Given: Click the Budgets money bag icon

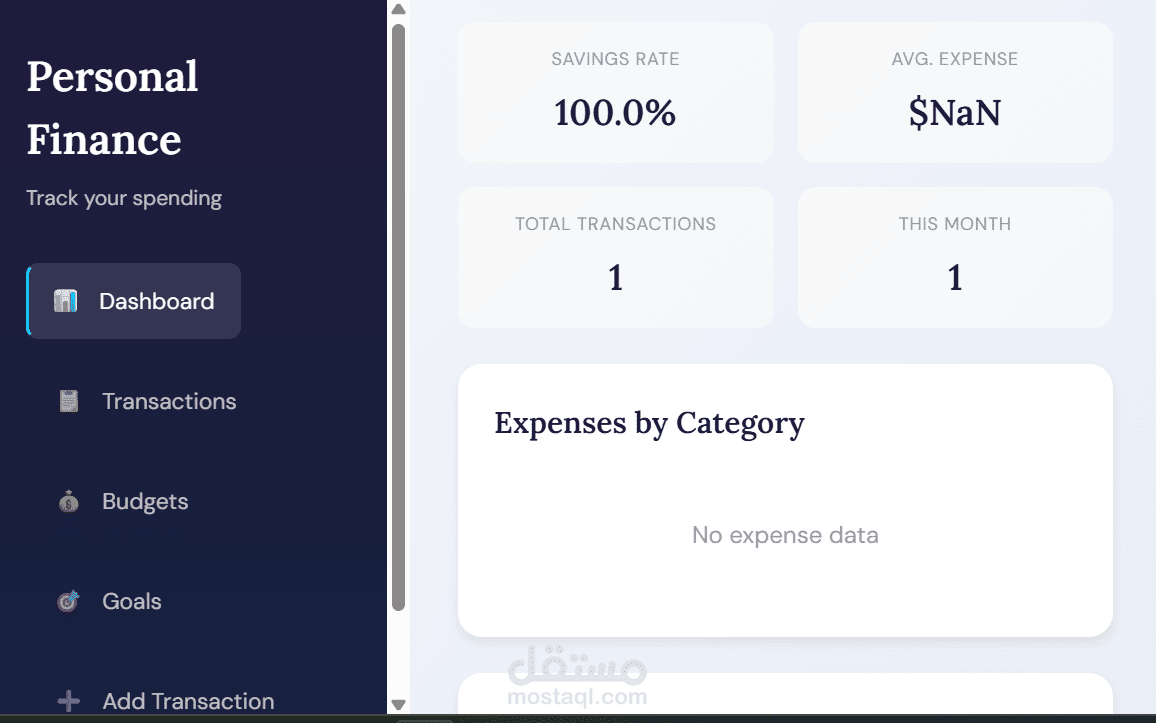Looking at the screenshot, I should [69, 501].
